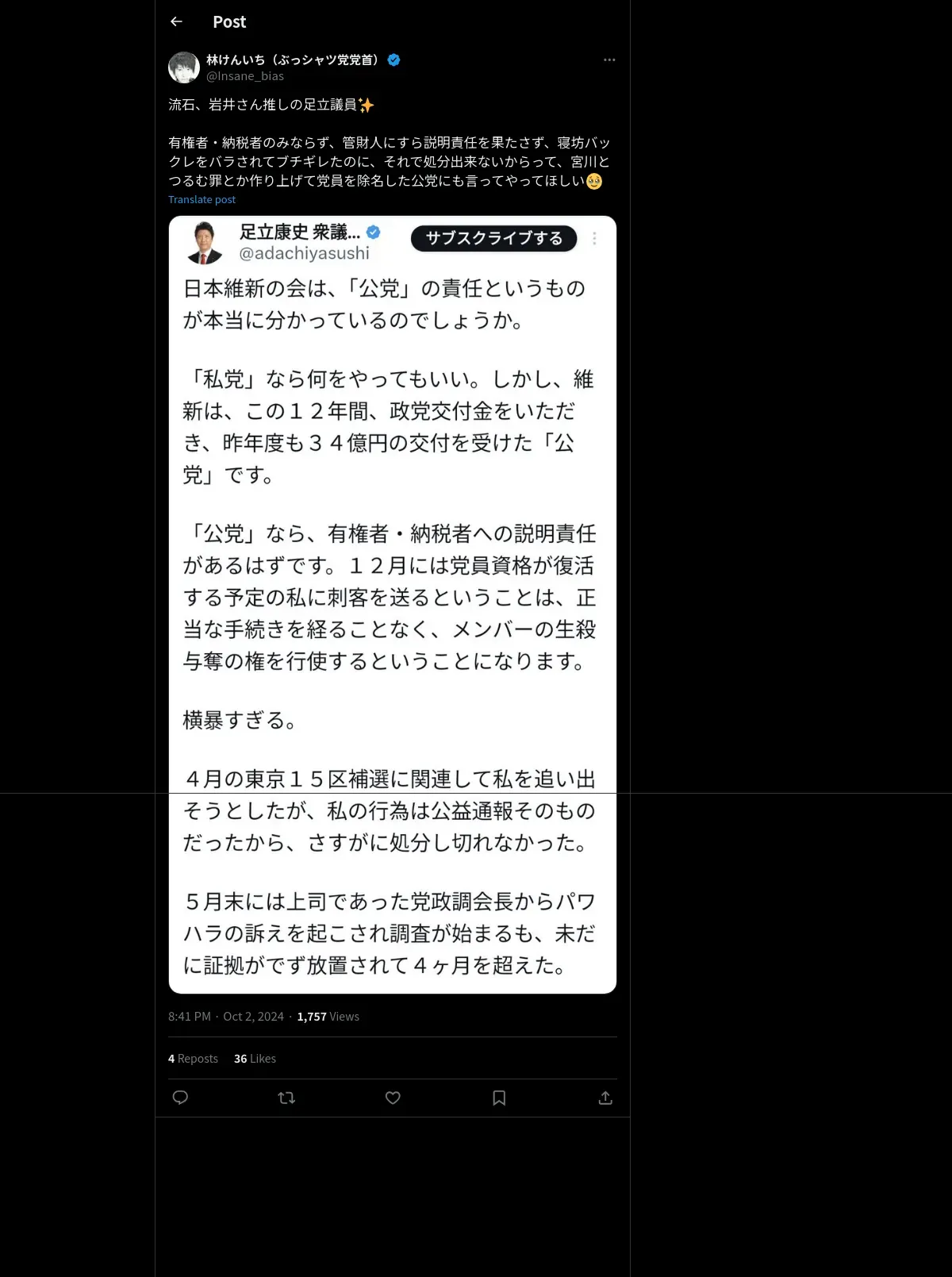Open the three-dot more options menu

(x=609, y=60)
